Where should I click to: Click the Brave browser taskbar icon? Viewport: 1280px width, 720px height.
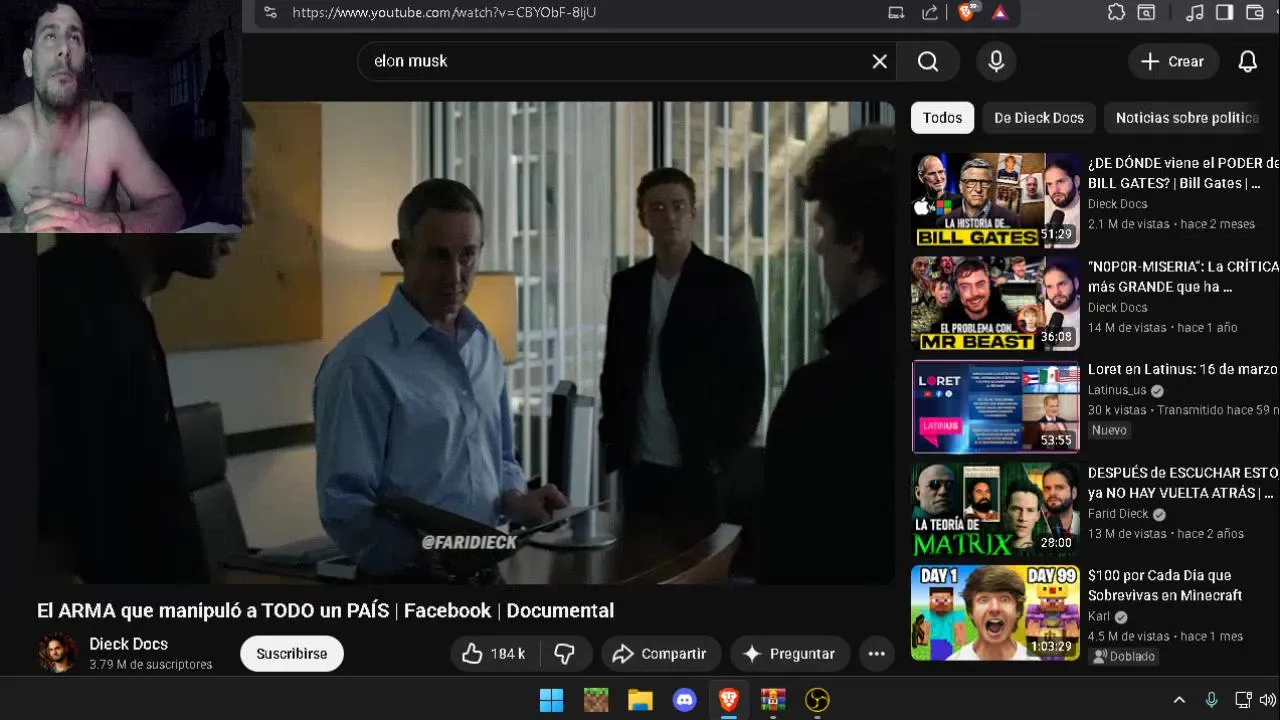[729, 700]
